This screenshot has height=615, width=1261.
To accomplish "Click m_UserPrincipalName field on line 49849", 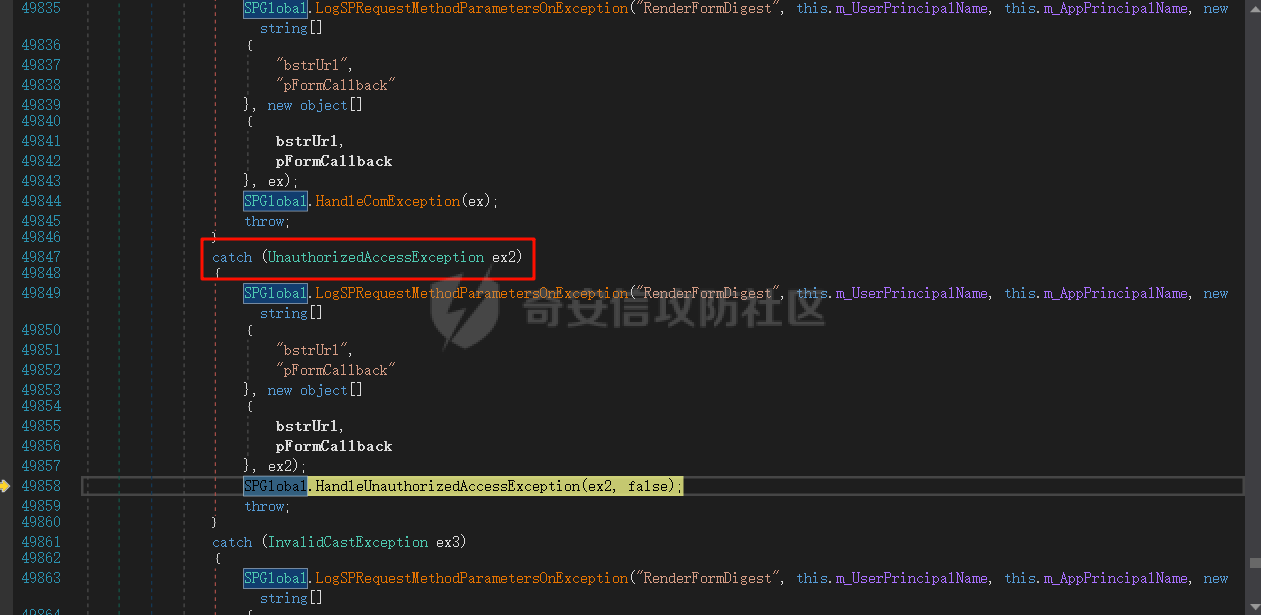I will tap(912, 293).
